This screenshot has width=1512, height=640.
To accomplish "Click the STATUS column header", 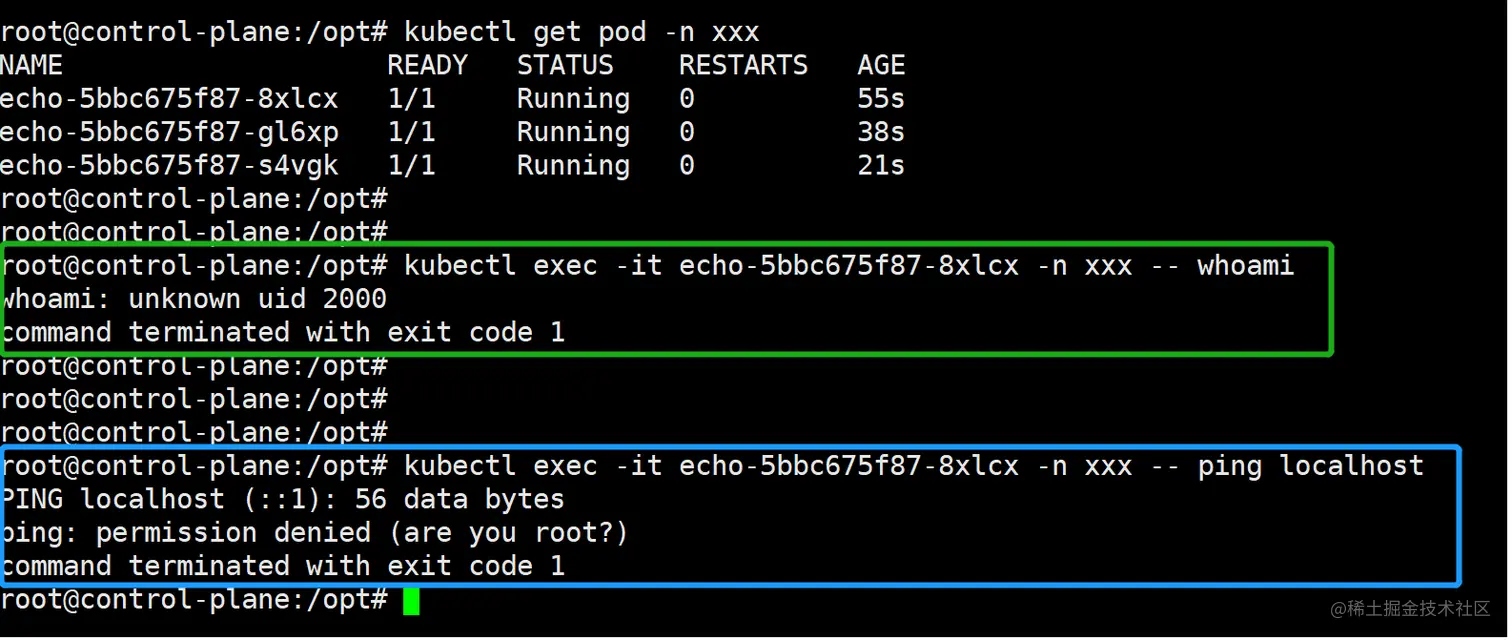I will point(565,66).
